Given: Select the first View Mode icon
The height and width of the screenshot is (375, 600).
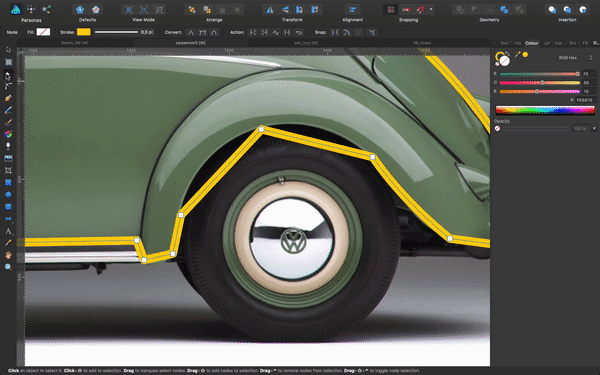Looking at the screenshot, I should (129, 10).
